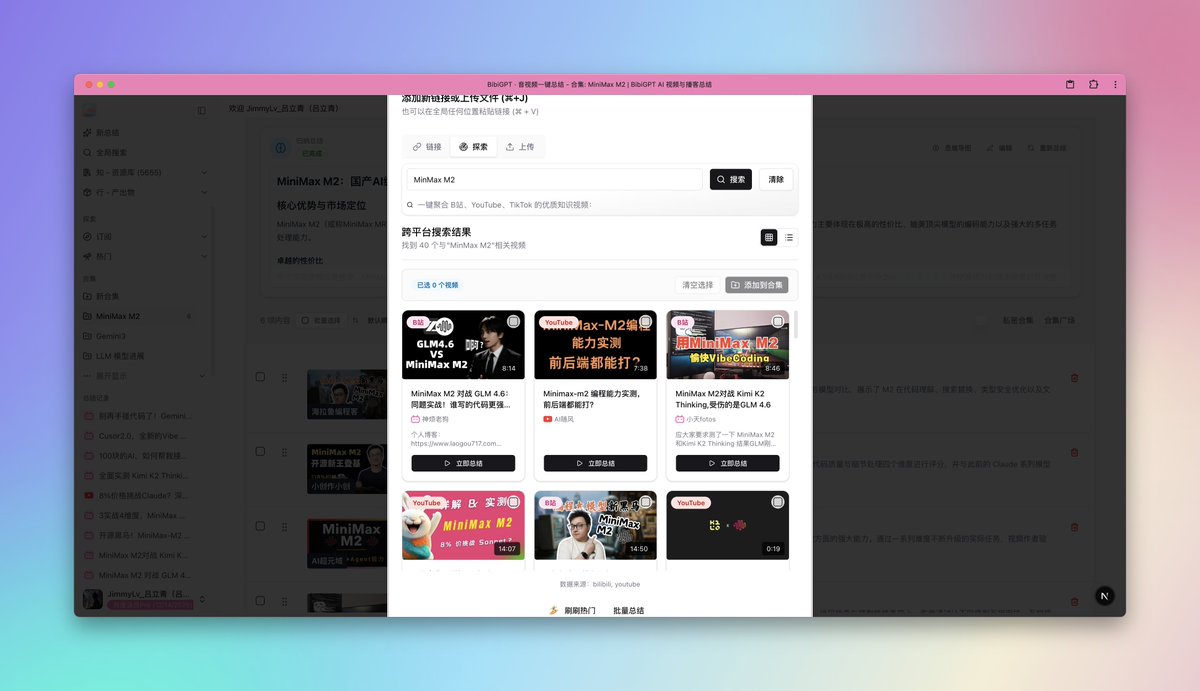Image resolution: width=1200 pixels, height=691 pixels.
Task: Open 全局搜索 in the sidebar
Action: tap(111, 152)
